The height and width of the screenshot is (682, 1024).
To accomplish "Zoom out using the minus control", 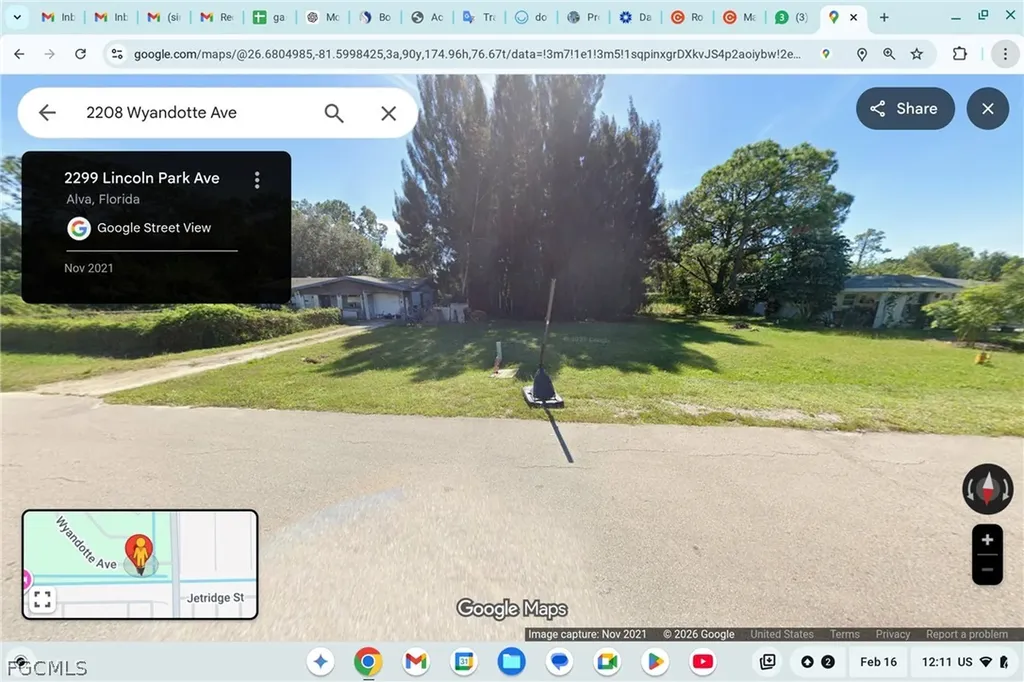I will (986, 568).
